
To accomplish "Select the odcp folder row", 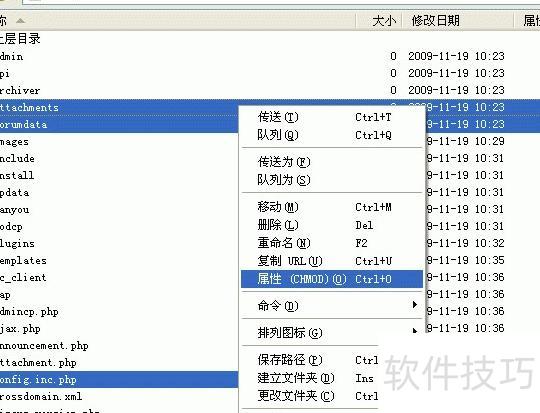I will 119,226.
